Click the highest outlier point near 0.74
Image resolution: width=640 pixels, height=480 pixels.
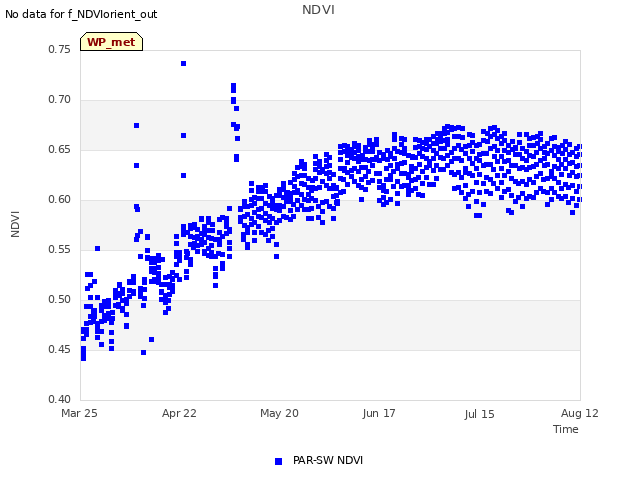point(184,64)
